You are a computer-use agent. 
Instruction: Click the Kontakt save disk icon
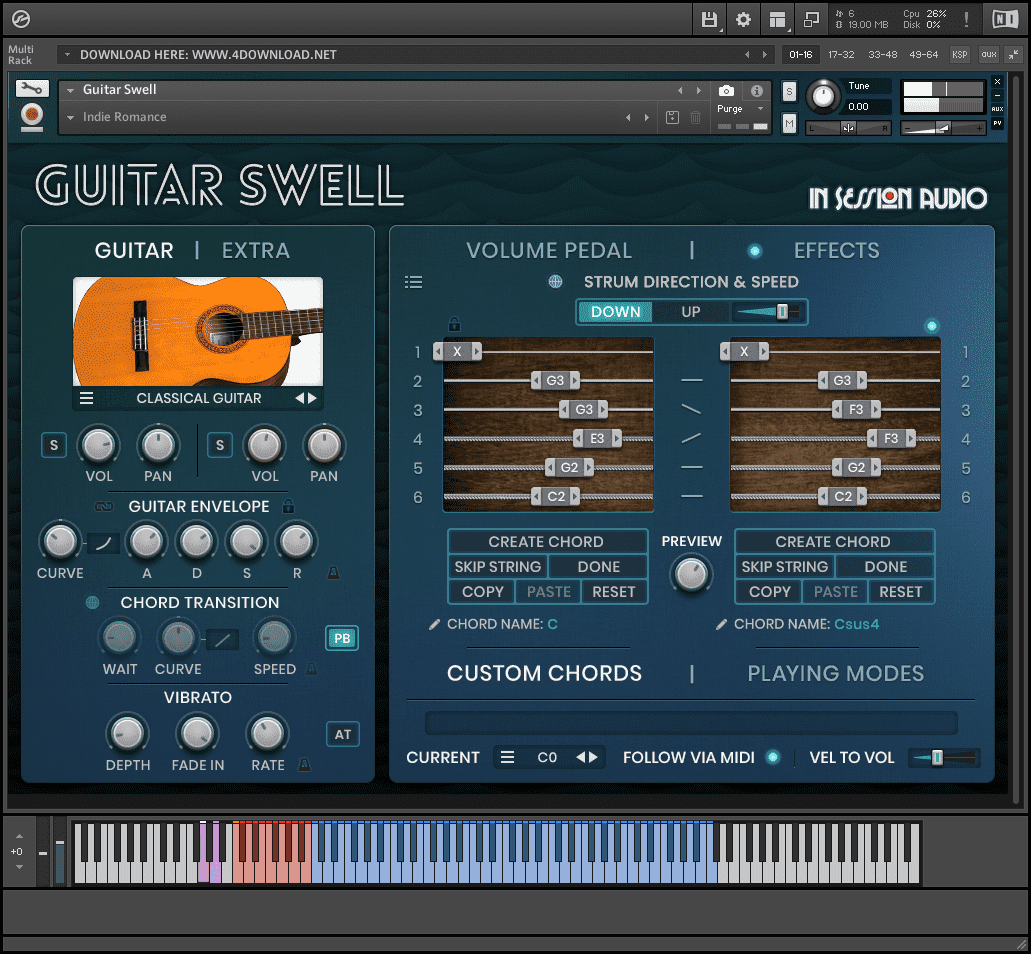click(x=709, y=20)
